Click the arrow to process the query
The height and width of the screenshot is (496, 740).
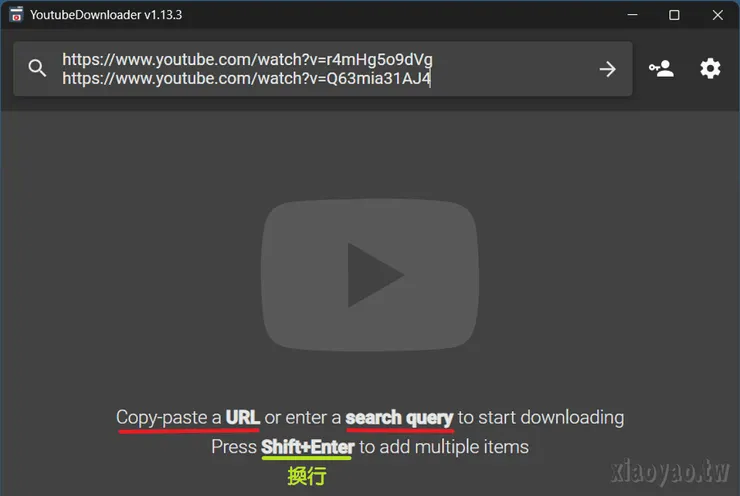click(607, 69)
